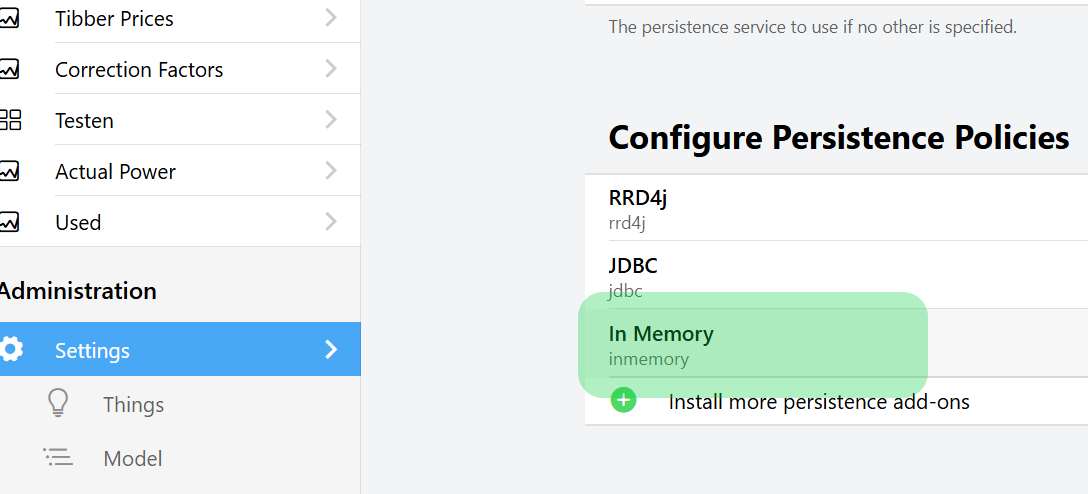This screenshot has height=494, width=1088.
Task: Click the Correction Factors chart icon
Action: click(x=9, y=69)
